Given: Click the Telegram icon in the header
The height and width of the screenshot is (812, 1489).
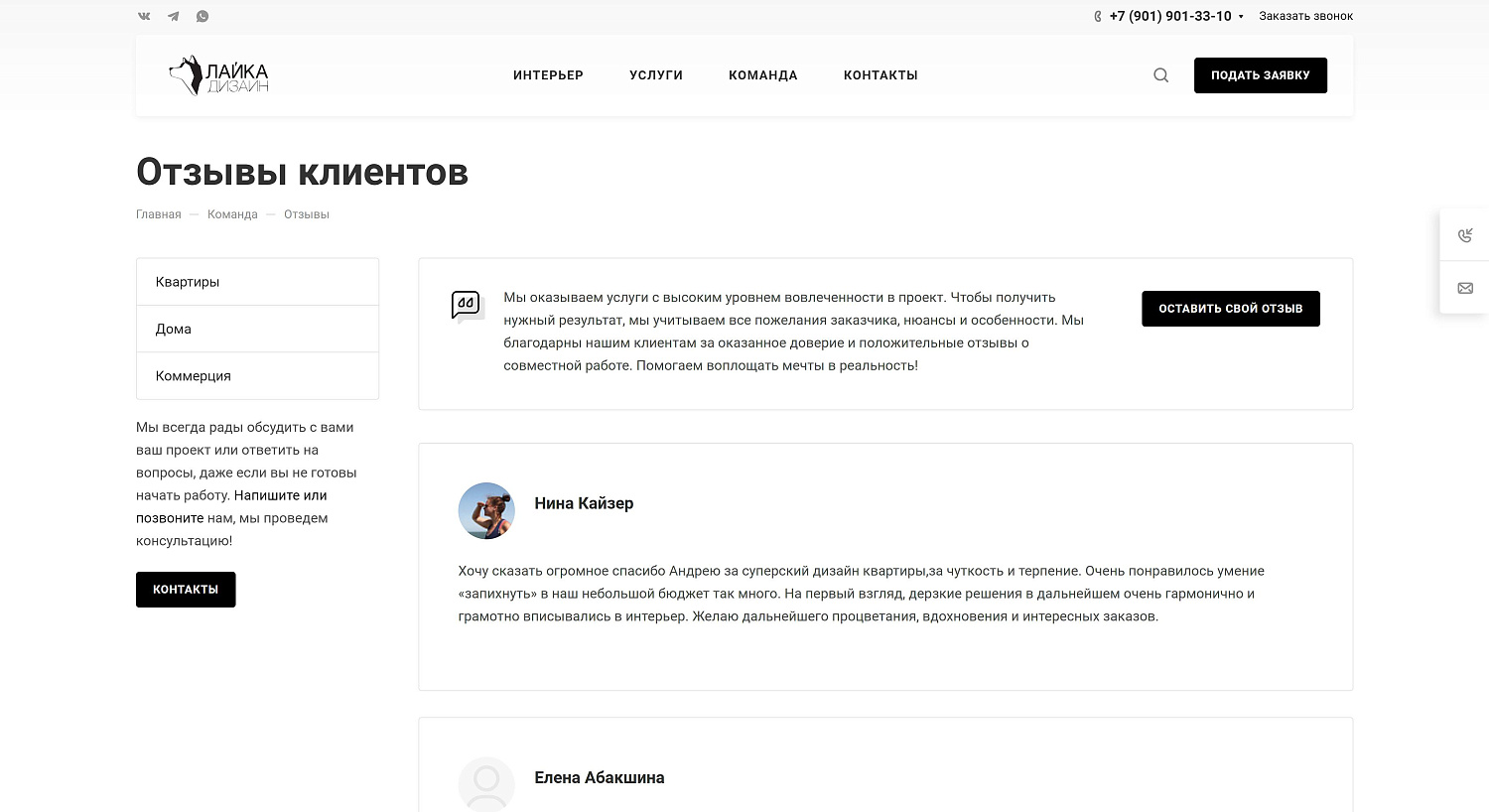Looking at the screenshot, I should (173, 16).
